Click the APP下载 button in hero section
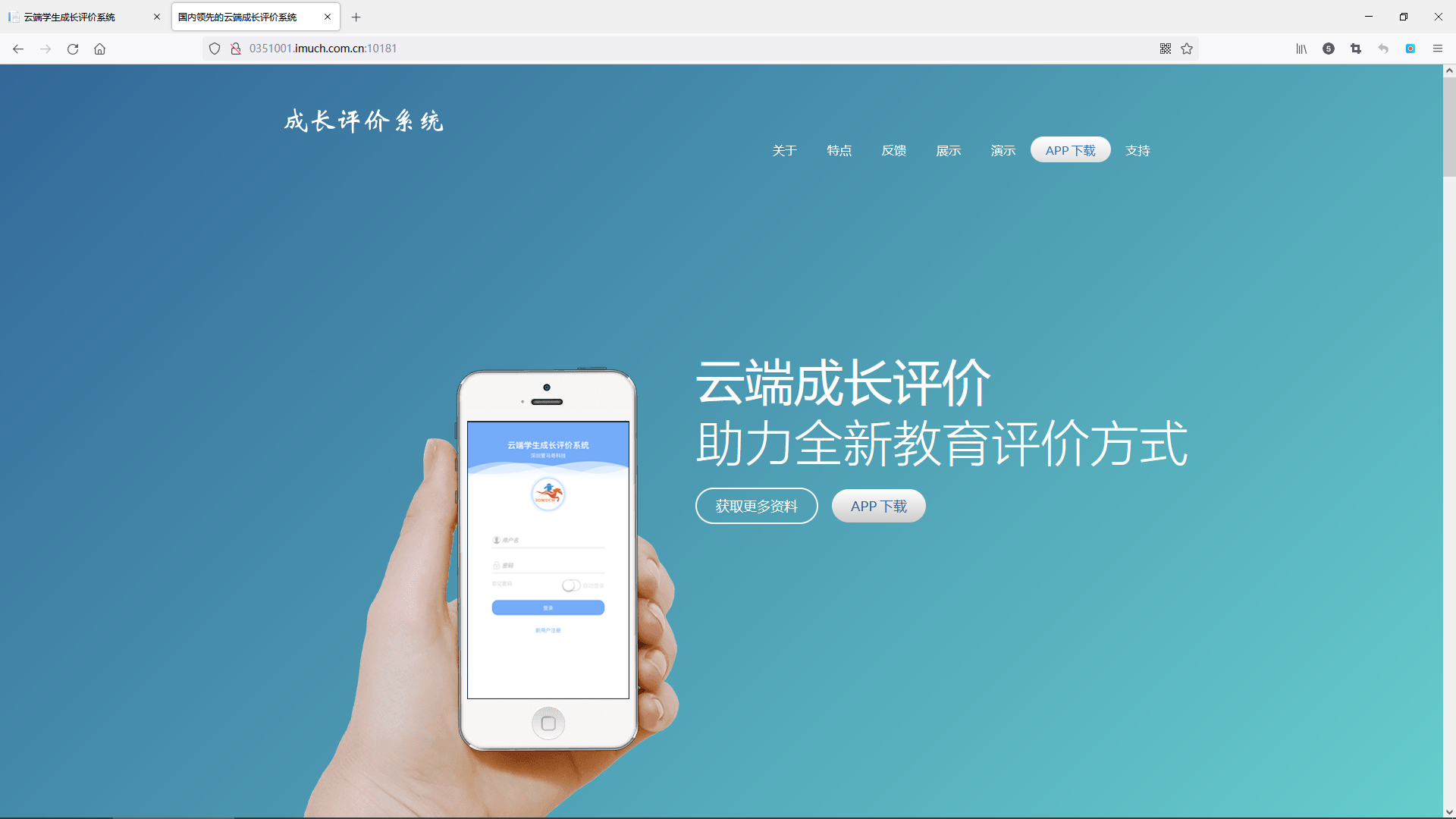 pos(879,506)
